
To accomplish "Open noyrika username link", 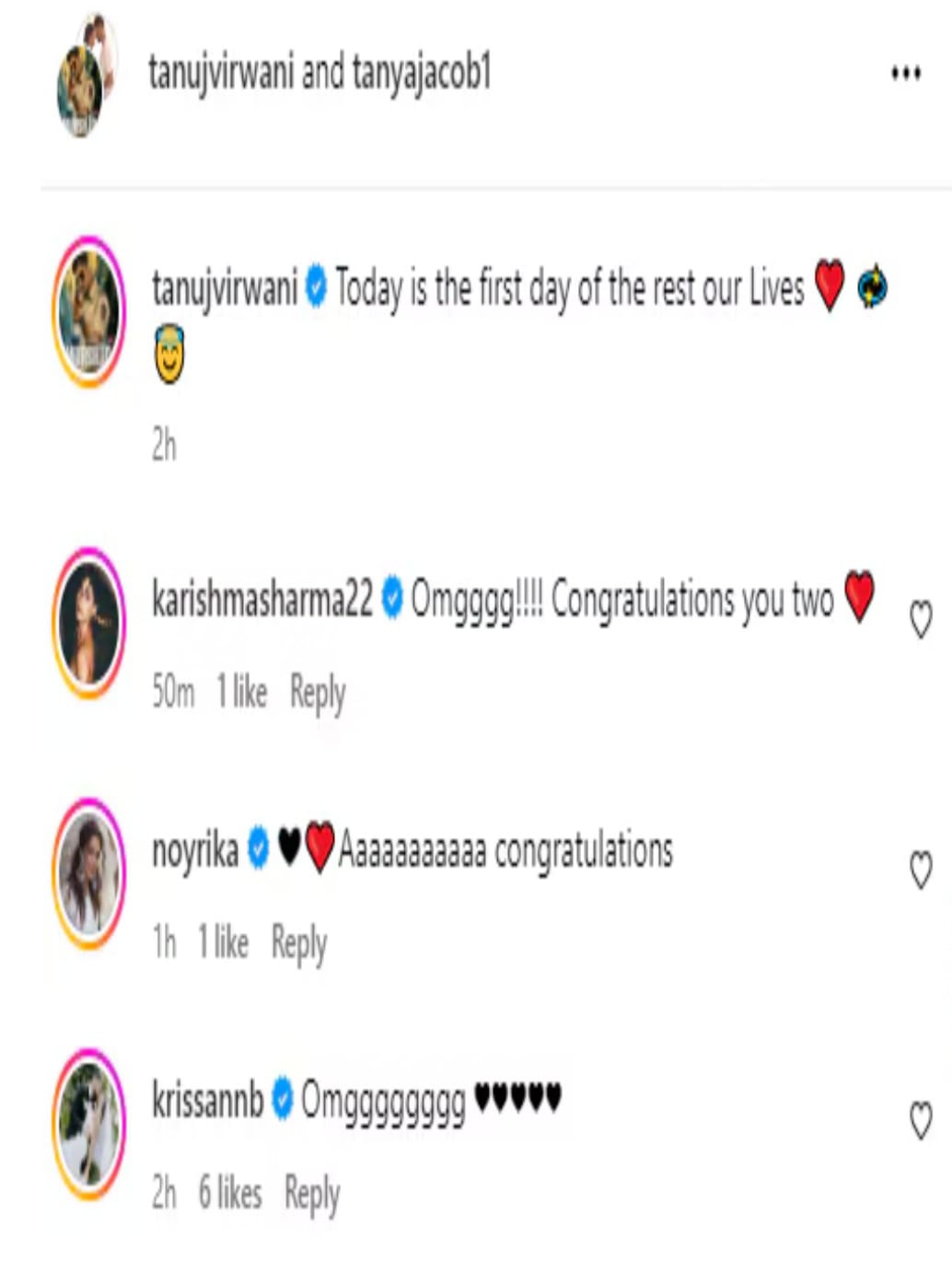I will [195, 851].
